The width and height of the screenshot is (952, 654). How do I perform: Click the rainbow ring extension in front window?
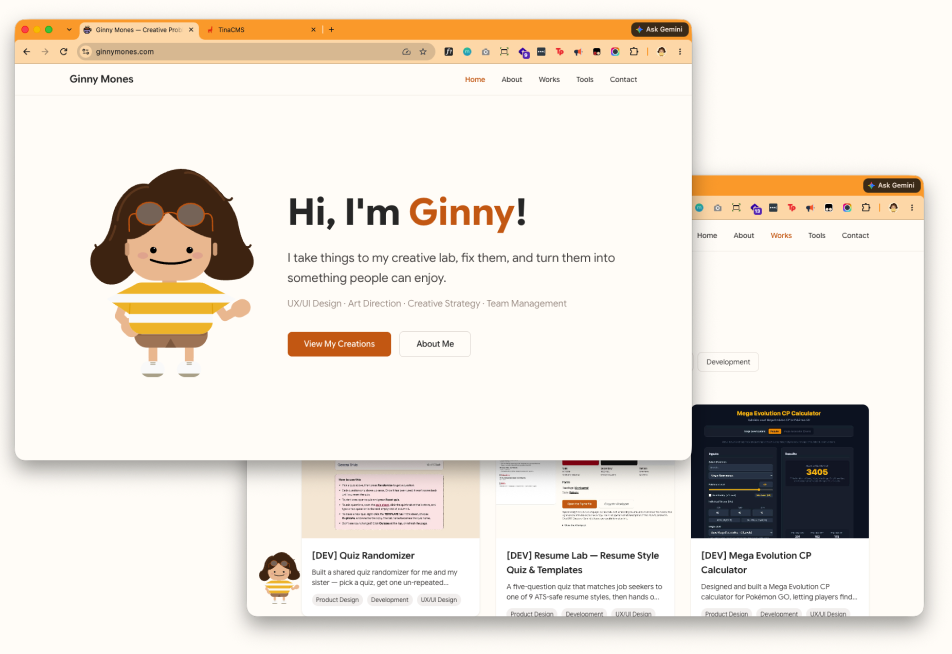(x=615, y=52)
